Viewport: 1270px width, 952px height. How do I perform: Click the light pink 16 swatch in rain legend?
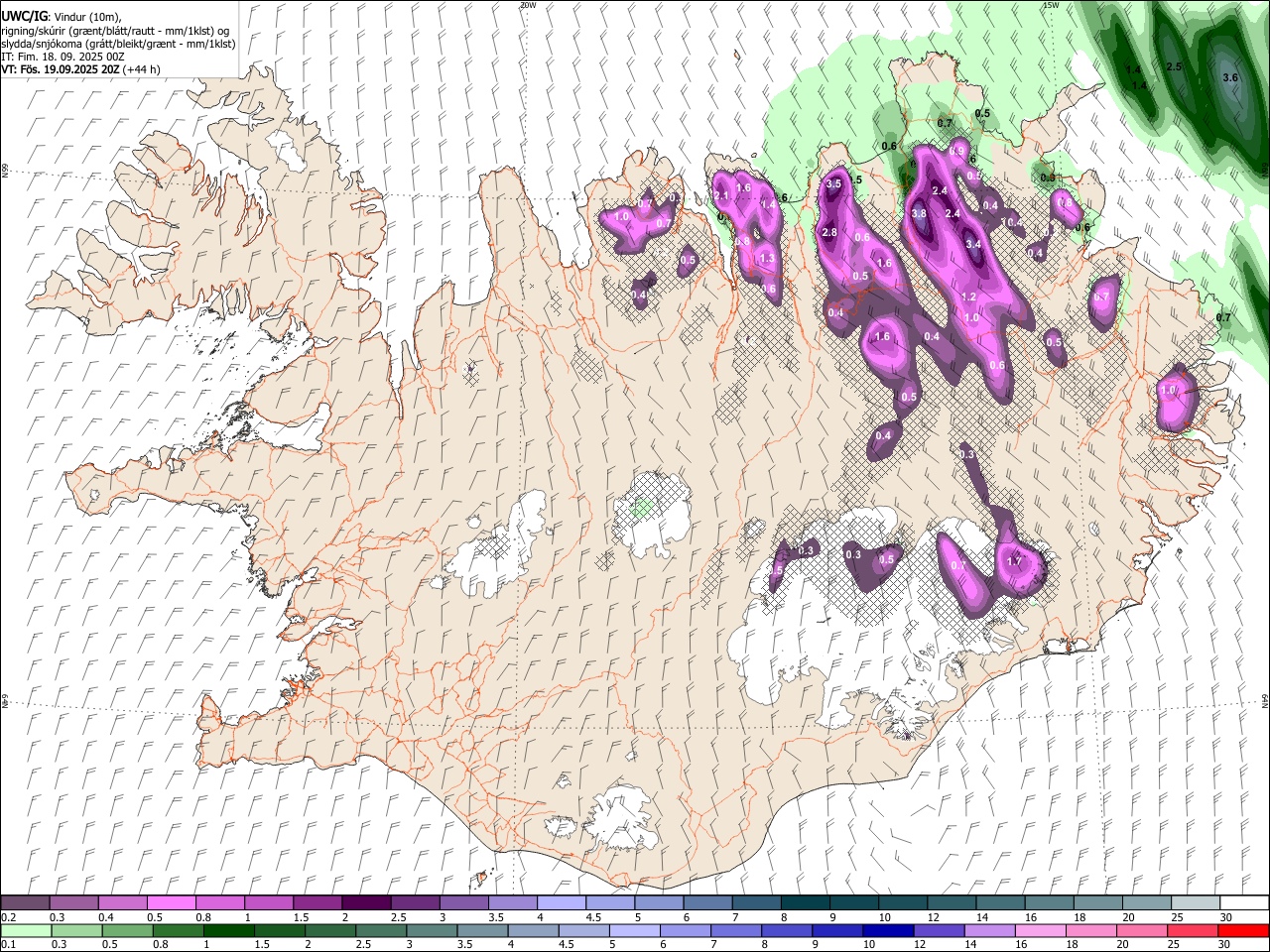1041,931
